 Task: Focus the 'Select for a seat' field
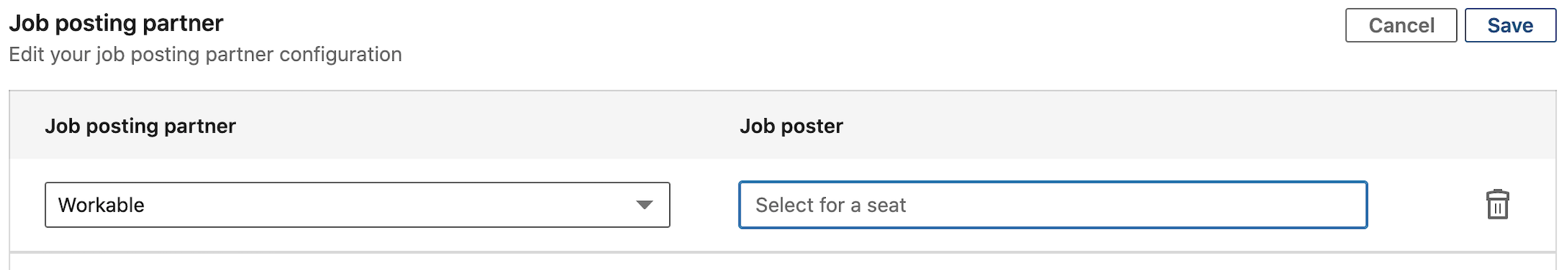click(1053, 205)
